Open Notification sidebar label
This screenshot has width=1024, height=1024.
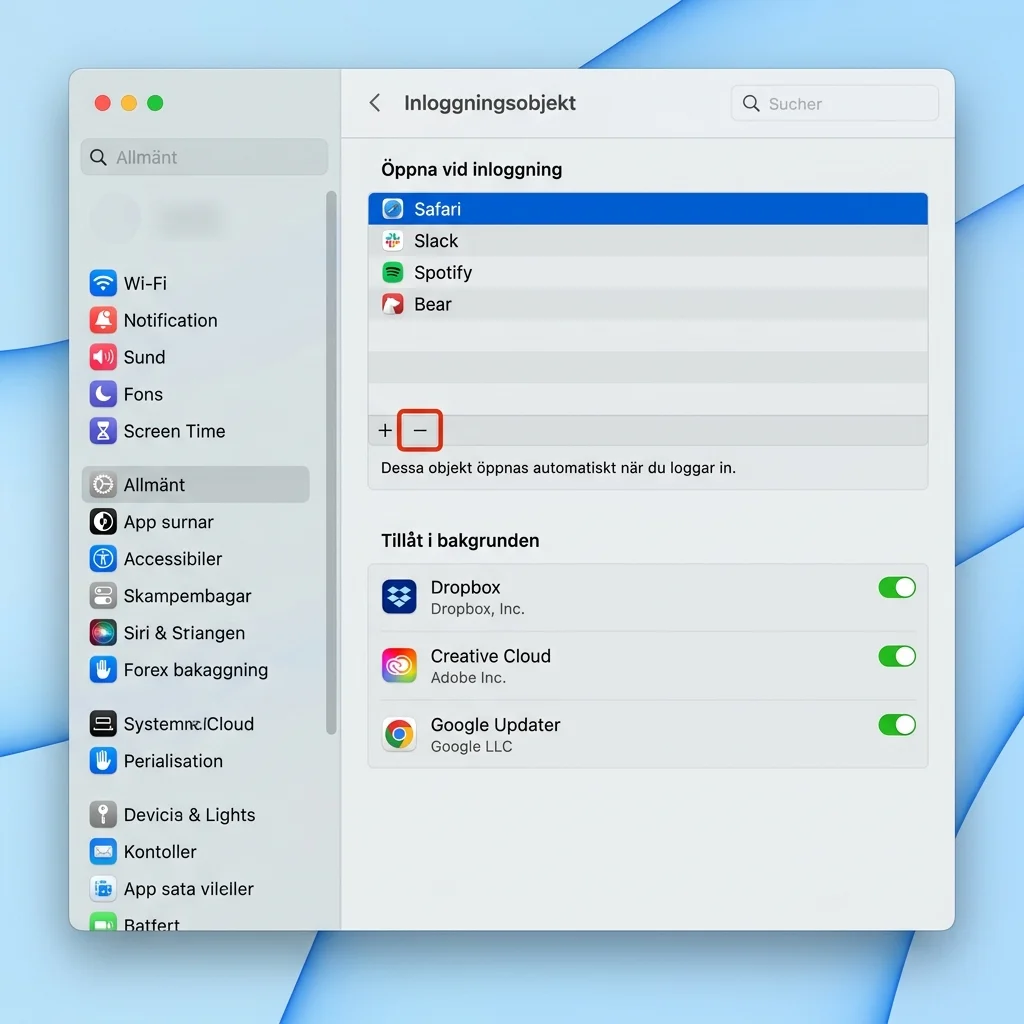tap(170, 320)
